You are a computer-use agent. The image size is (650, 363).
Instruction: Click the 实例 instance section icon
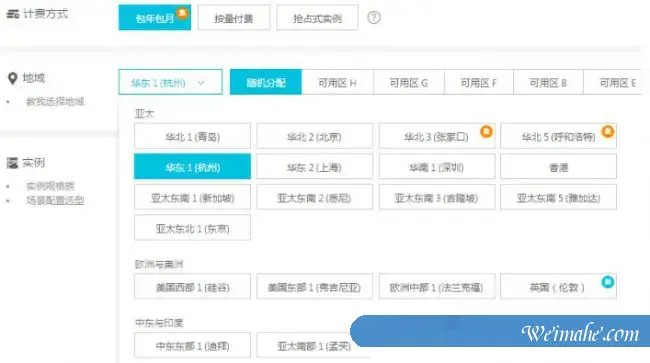coord(12,163)
